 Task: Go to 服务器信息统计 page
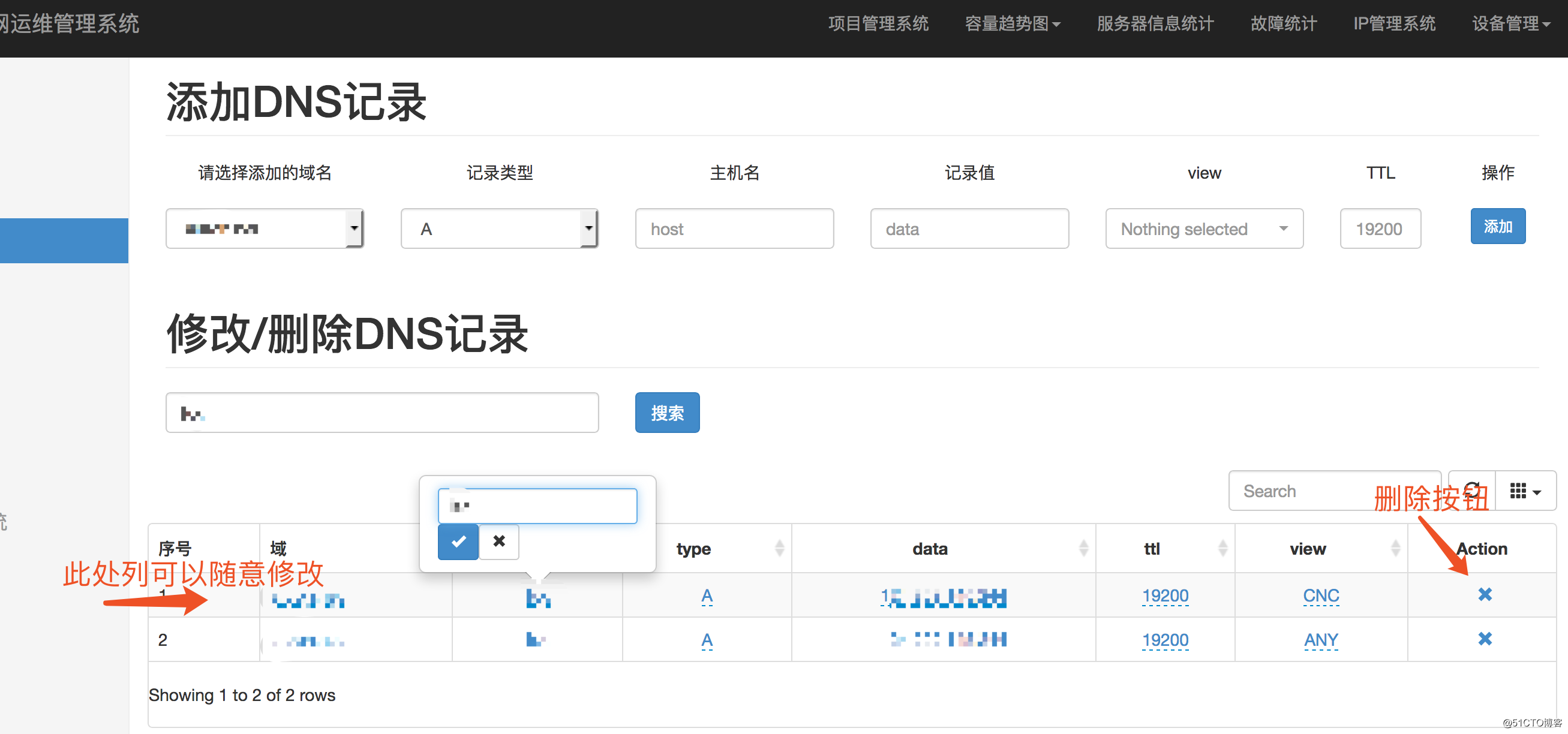[x=1155, y=24]
